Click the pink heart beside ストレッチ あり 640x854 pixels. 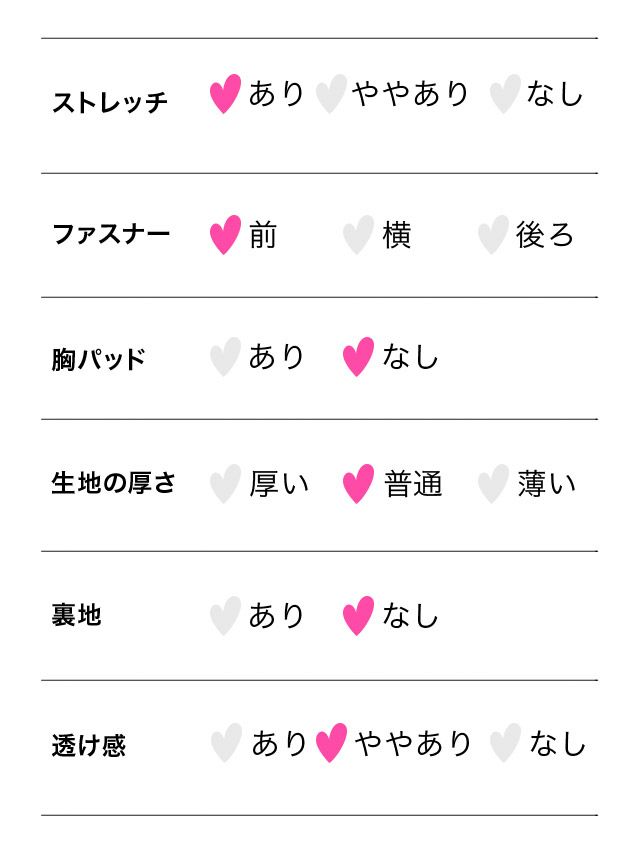coord(225,94)
